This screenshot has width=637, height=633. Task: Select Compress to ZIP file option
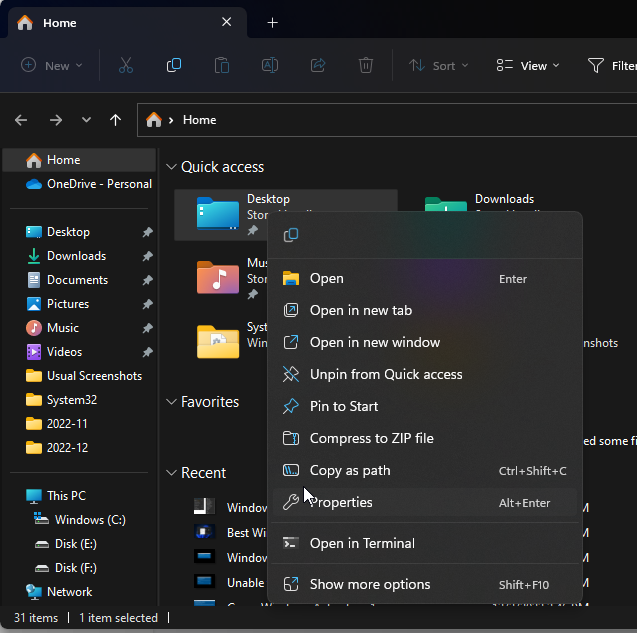coord(371,438)
